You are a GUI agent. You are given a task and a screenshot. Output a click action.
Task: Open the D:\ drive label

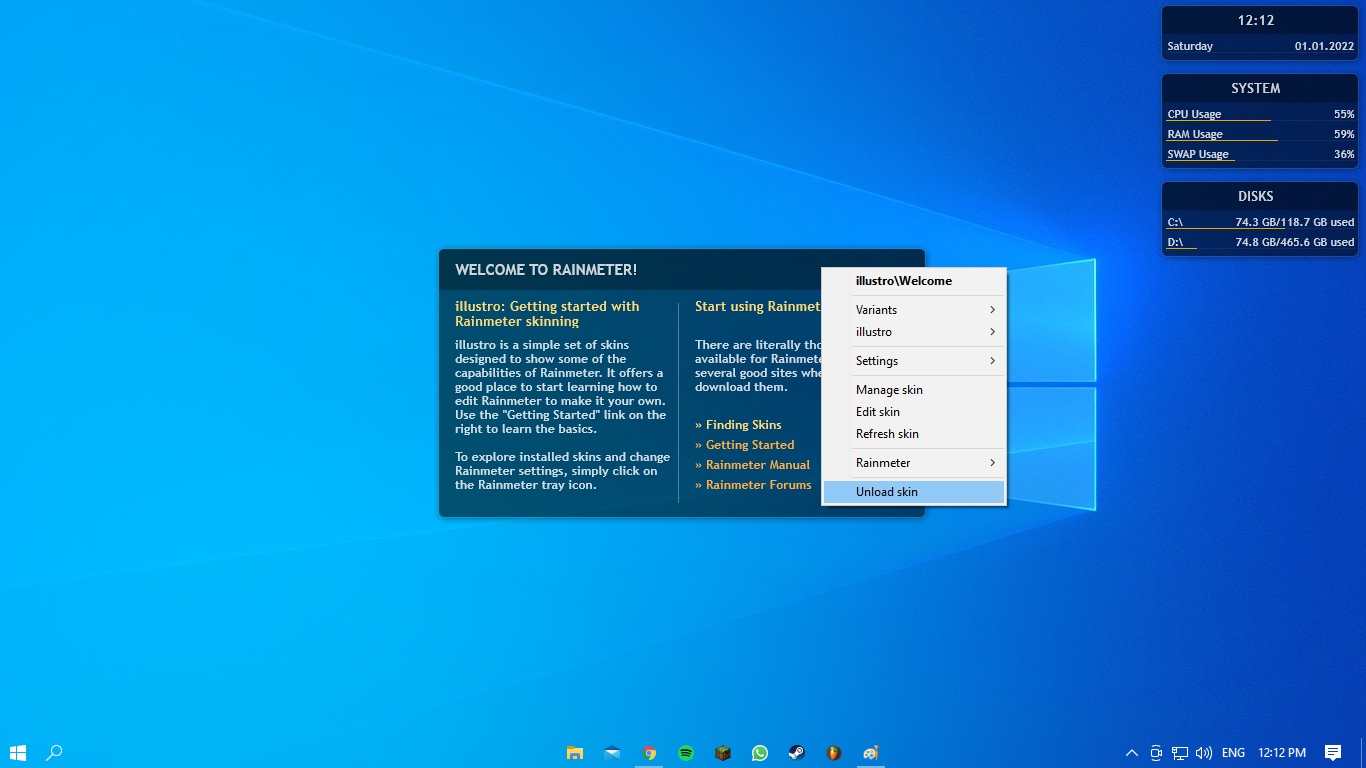1175,242
